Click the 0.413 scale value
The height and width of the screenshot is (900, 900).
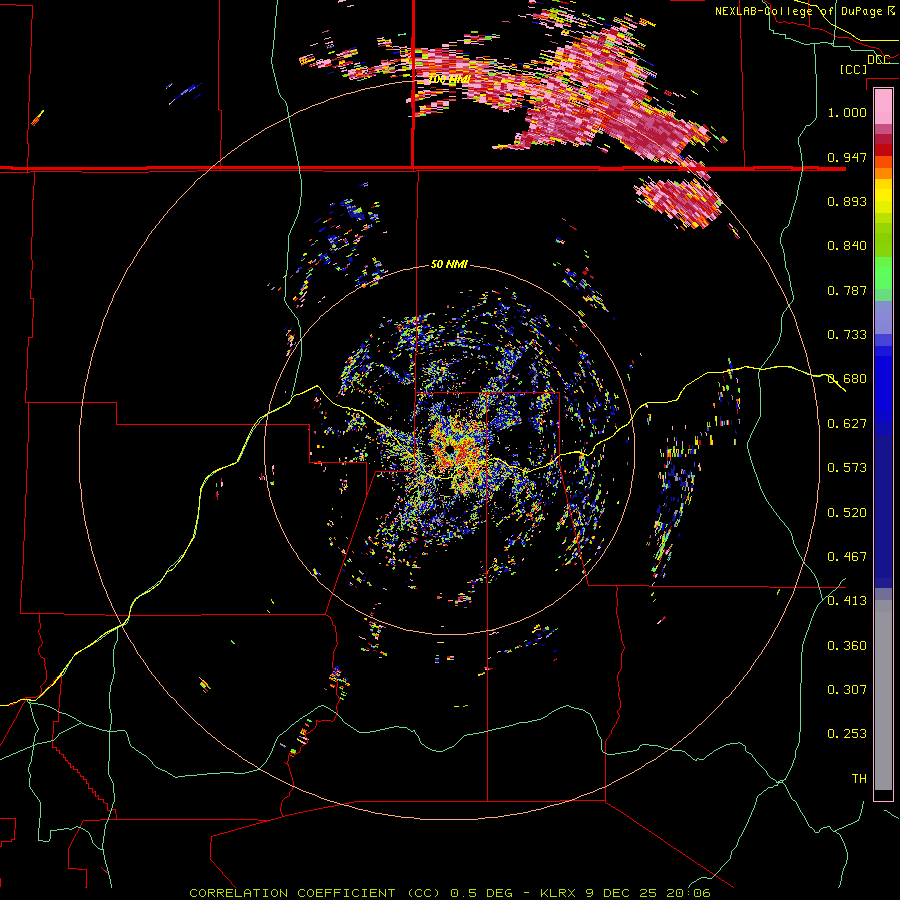pyautogui.click(x=847, y=601)
